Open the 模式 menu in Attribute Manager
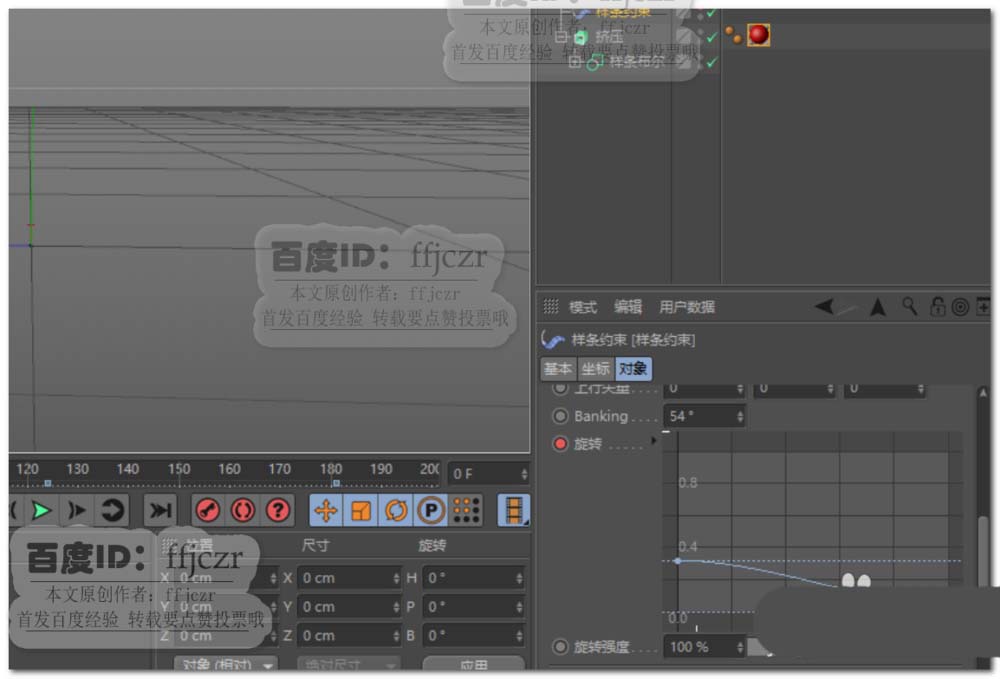1000x679 pixels. pyautogui.click(x=583, y=307)
